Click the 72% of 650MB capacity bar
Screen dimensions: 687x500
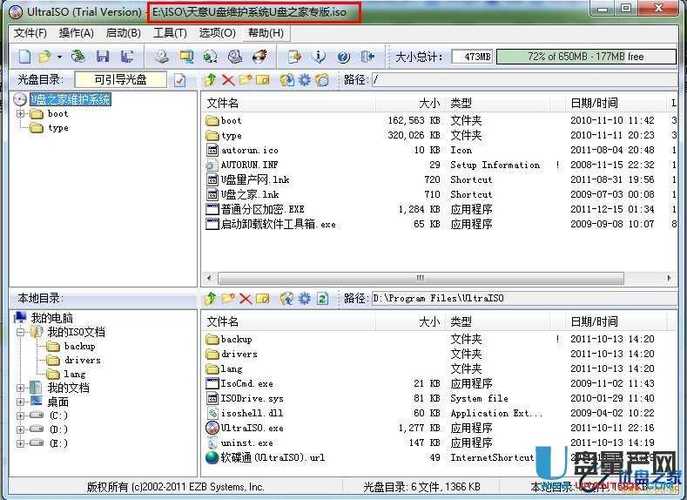pyautogui.click(x=586, y=57)
